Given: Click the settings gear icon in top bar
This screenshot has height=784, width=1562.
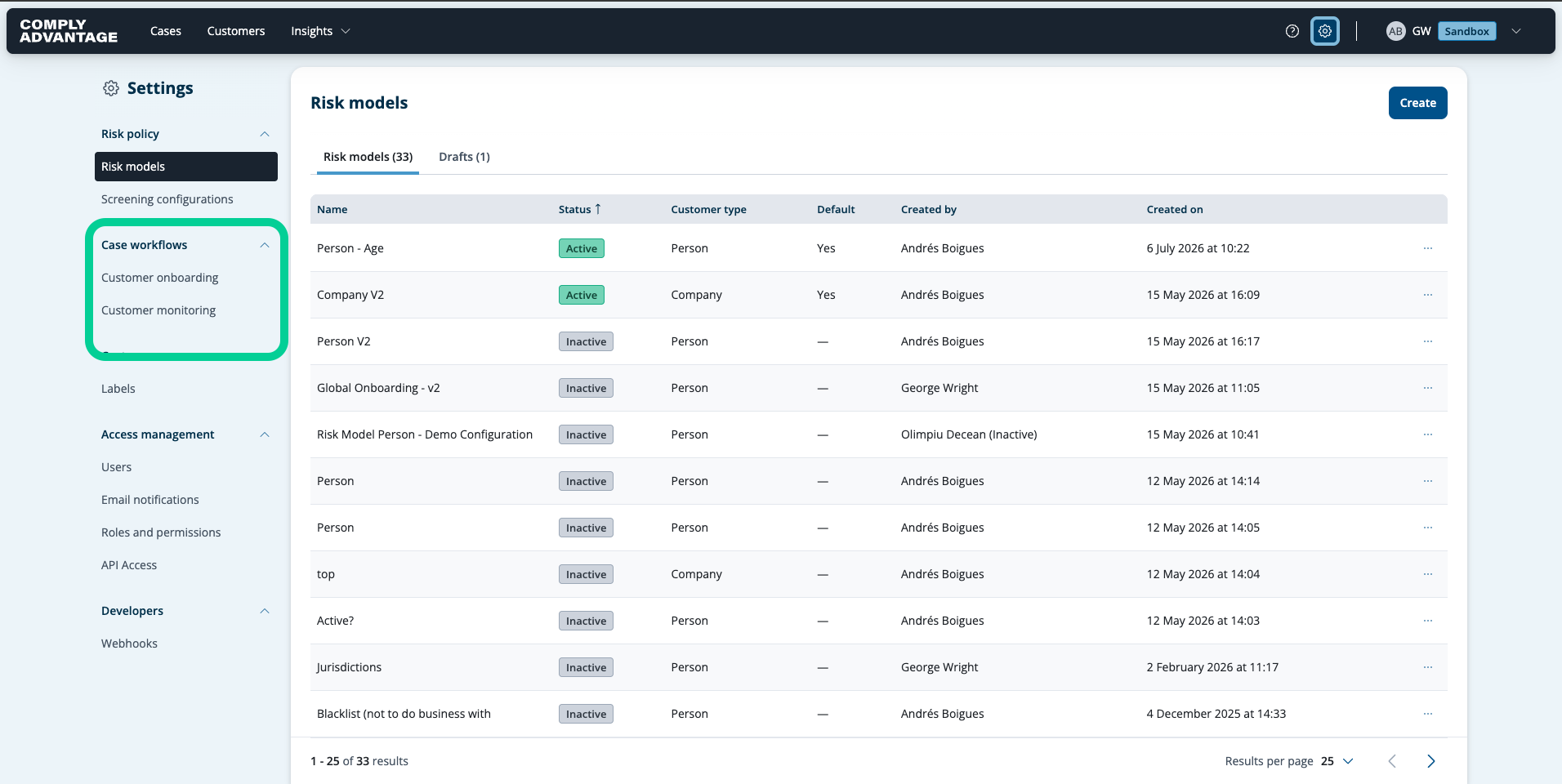Looking at the screenshot, I should click(1324, 31).
